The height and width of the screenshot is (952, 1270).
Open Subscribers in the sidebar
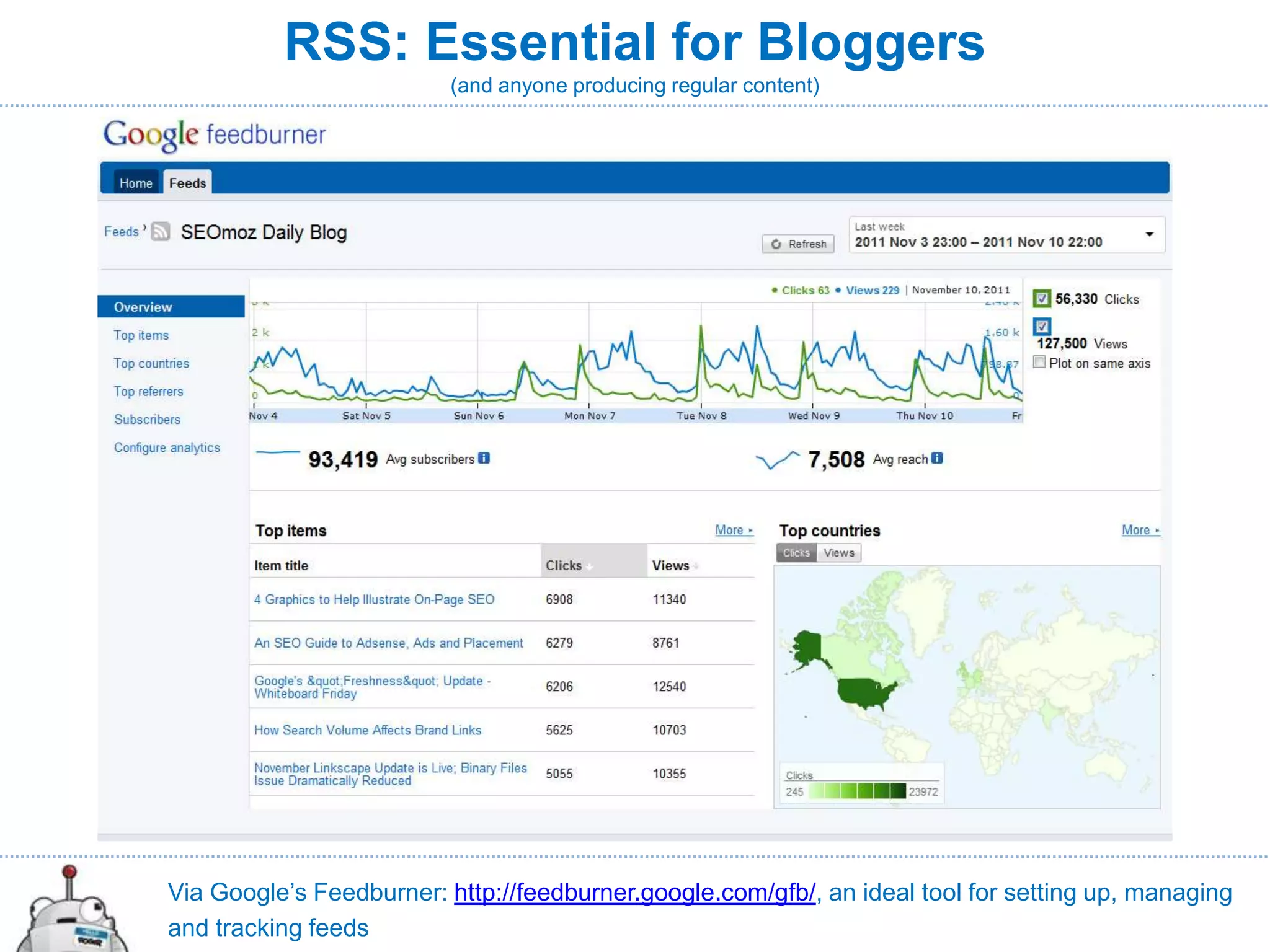click(147, 420)
